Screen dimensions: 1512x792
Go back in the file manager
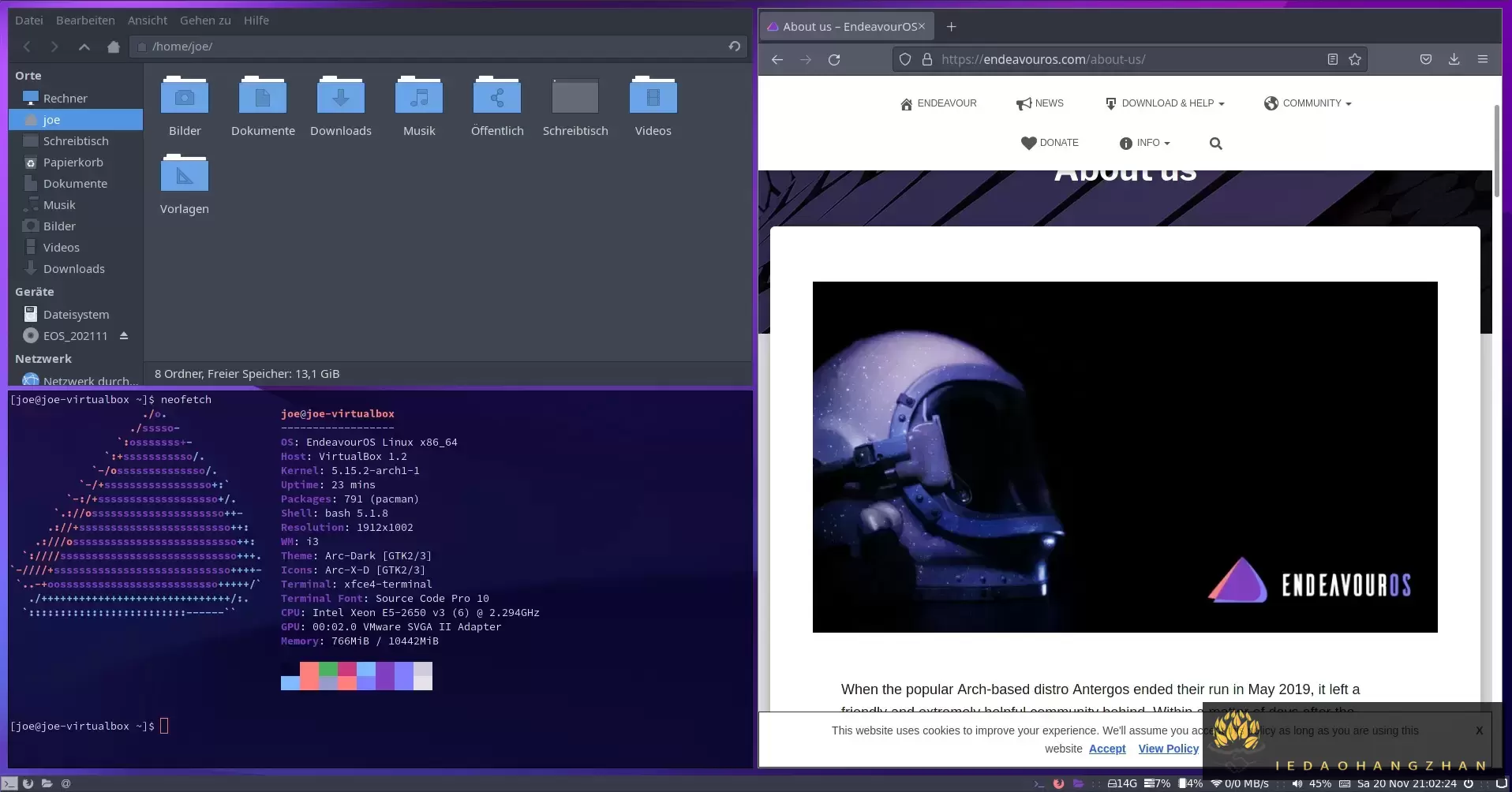coord(28,47)
